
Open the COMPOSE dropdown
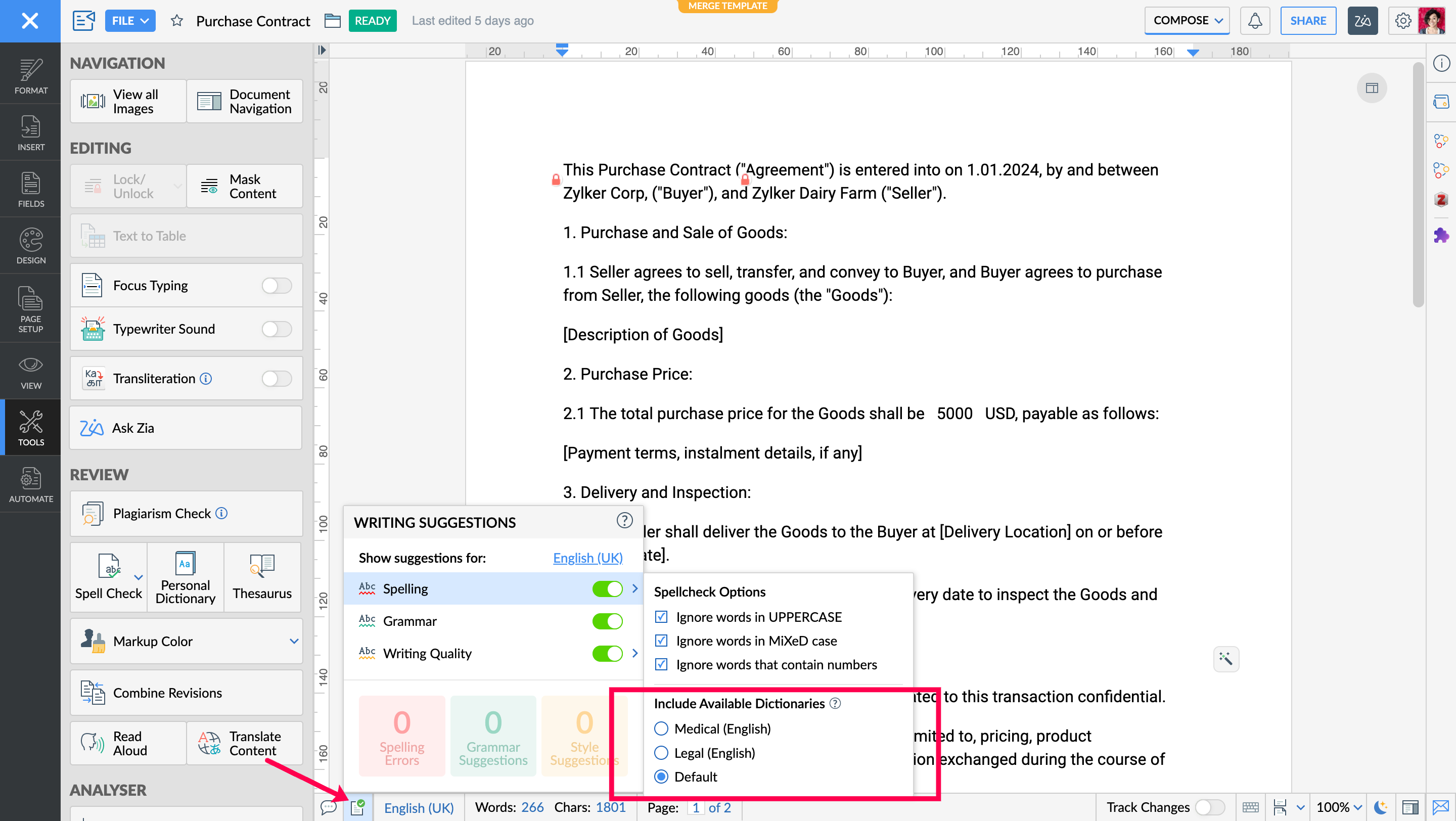click(x=1187, y=21)
